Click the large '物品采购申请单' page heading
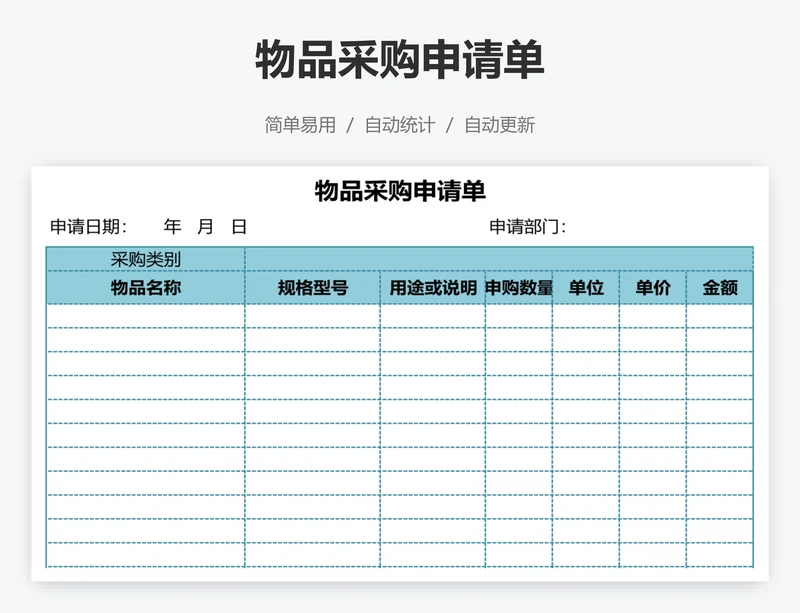Viewport: 800px width, 613px height. (399, 60)
